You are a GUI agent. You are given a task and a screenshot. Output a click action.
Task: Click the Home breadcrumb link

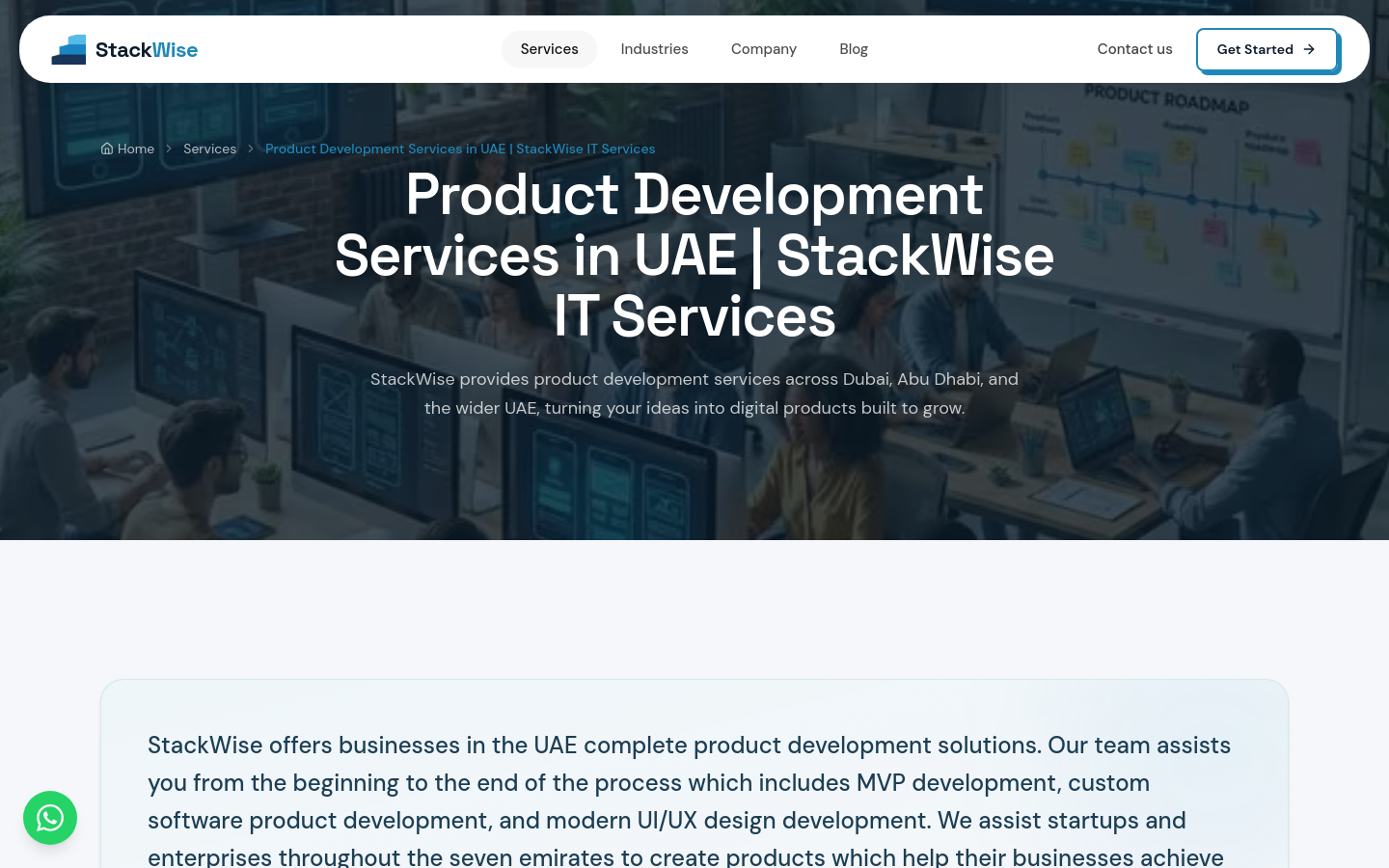(x=127, y=149)
